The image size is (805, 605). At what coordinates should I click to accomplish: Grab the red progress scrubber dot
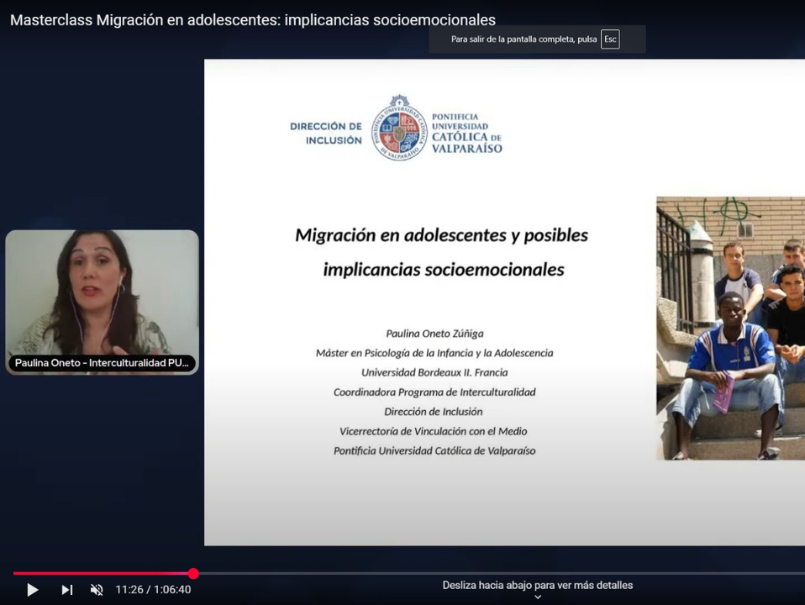(x=193, y=574)
